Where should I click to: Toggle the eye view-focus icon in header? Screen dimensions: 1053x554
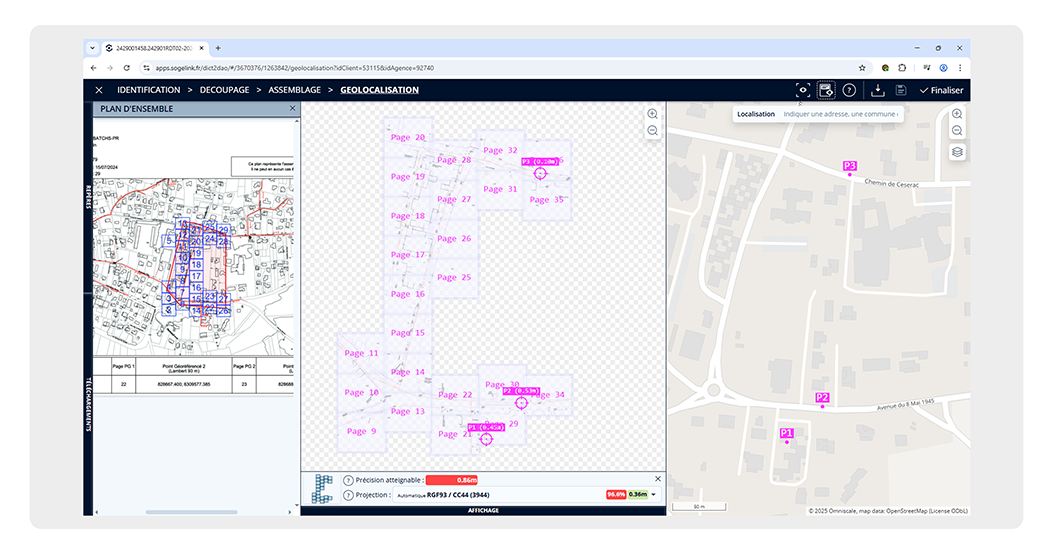point(802,90)
